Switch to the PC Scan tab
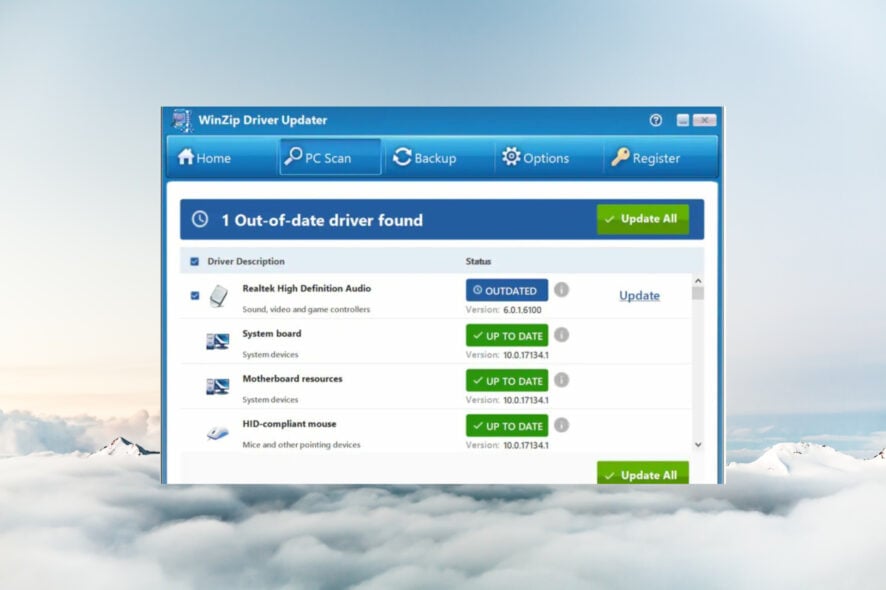886x590 pixels. [330, 157]
